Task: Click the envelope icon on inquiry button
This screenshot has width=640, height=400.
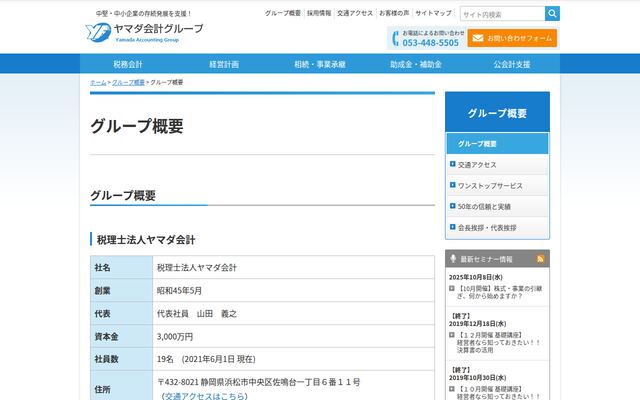Action: point(478,38)
